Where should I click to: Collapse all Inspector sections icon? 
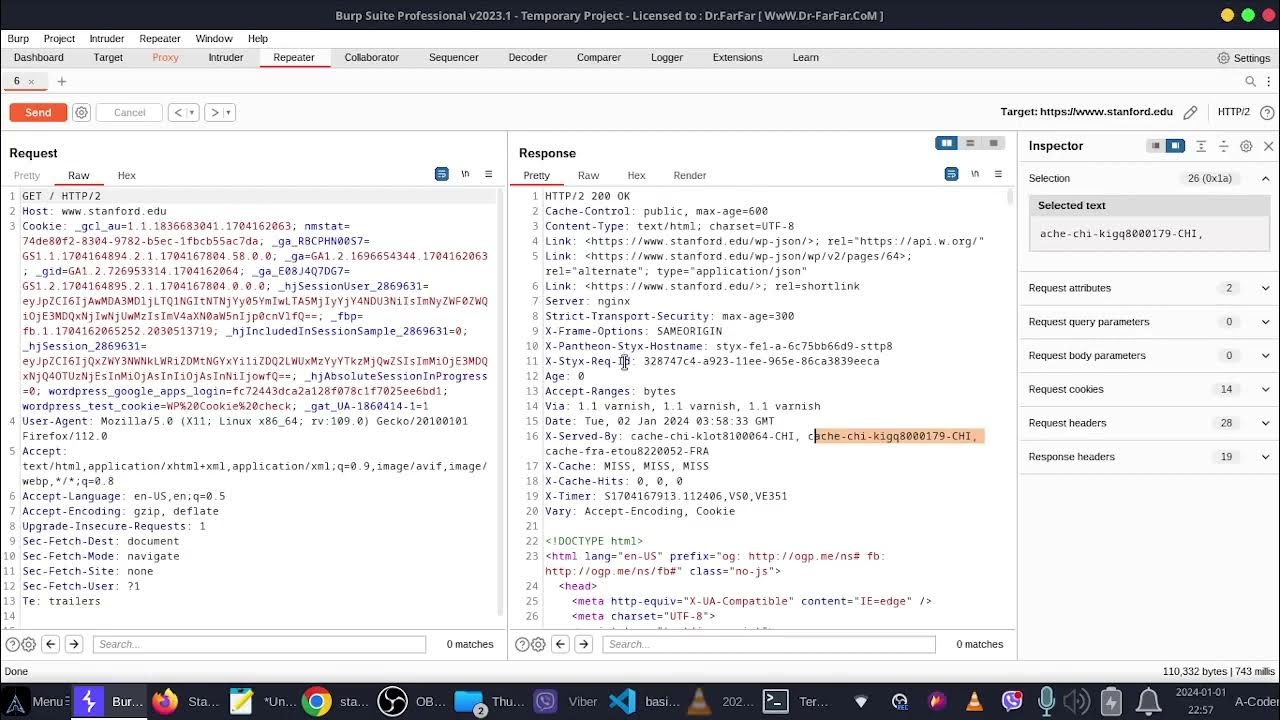pos(1223,146)
